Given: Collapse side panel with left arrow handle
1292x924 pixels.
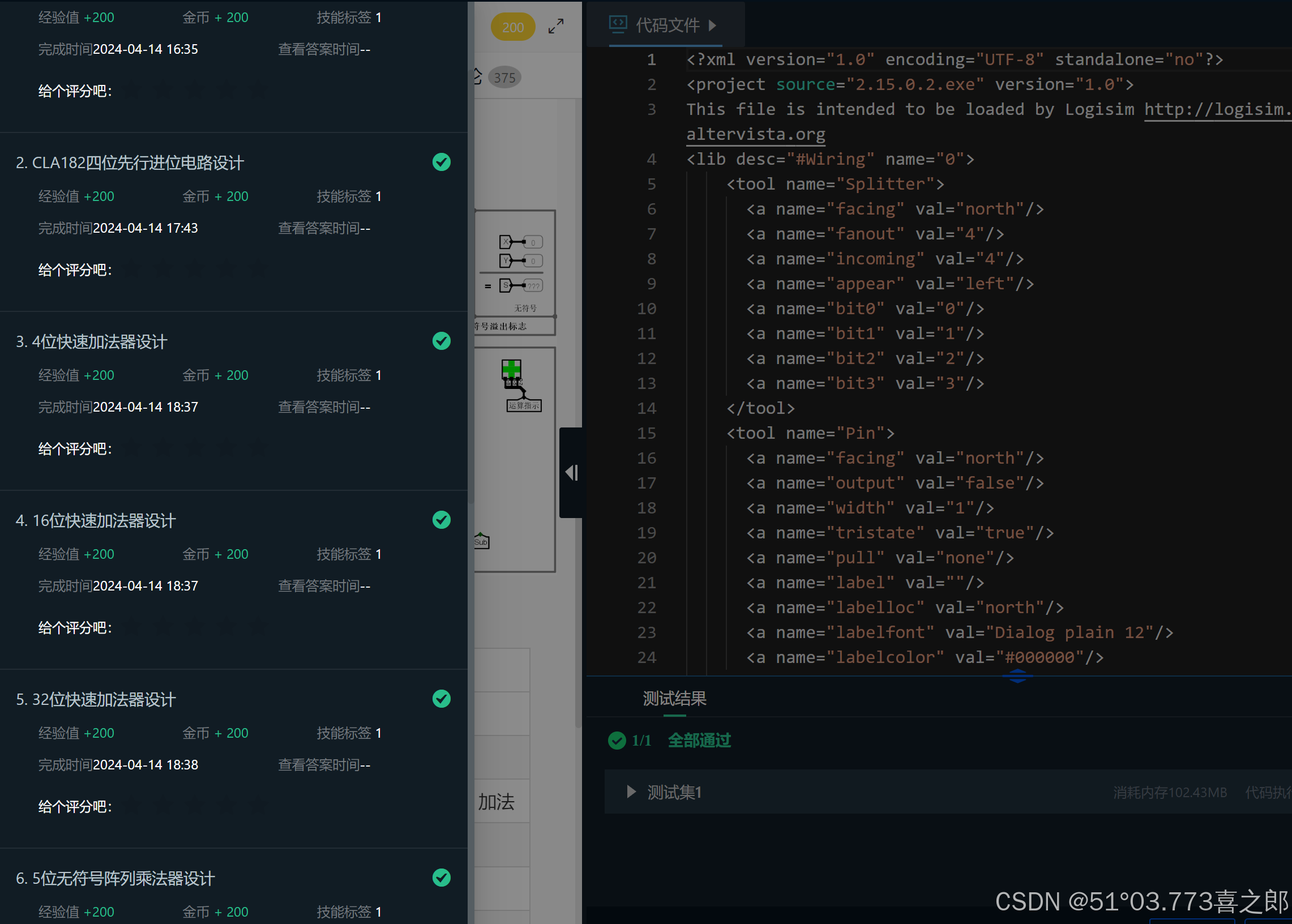Looking at the screenshot, I should 571,472.
